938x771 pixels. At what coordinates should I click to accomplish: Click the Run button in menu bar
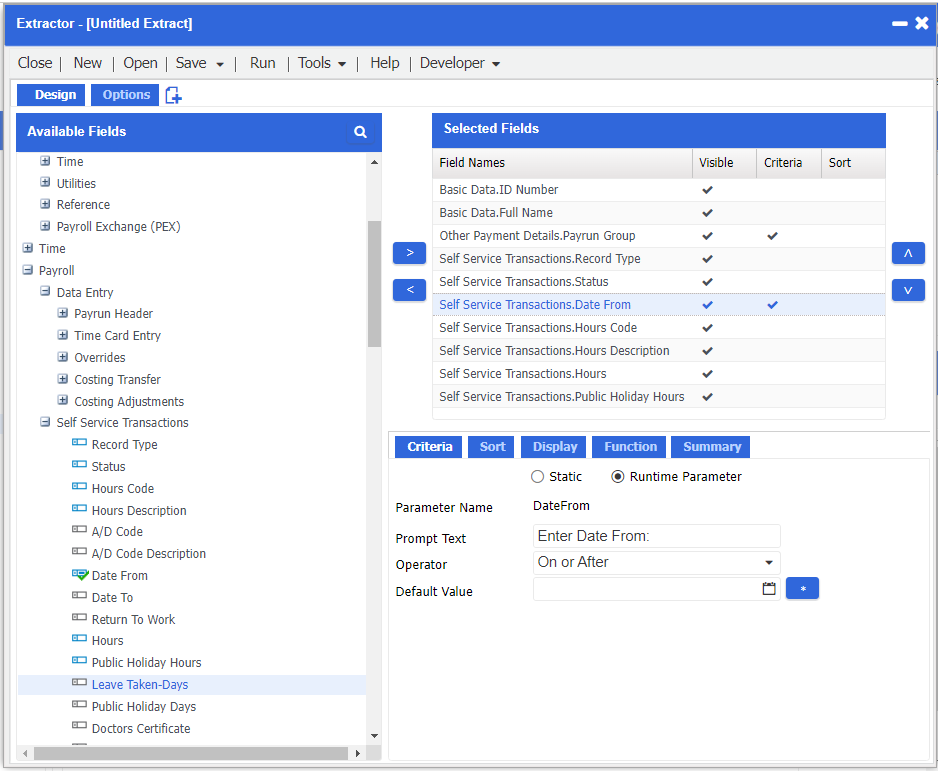(262, 63)
